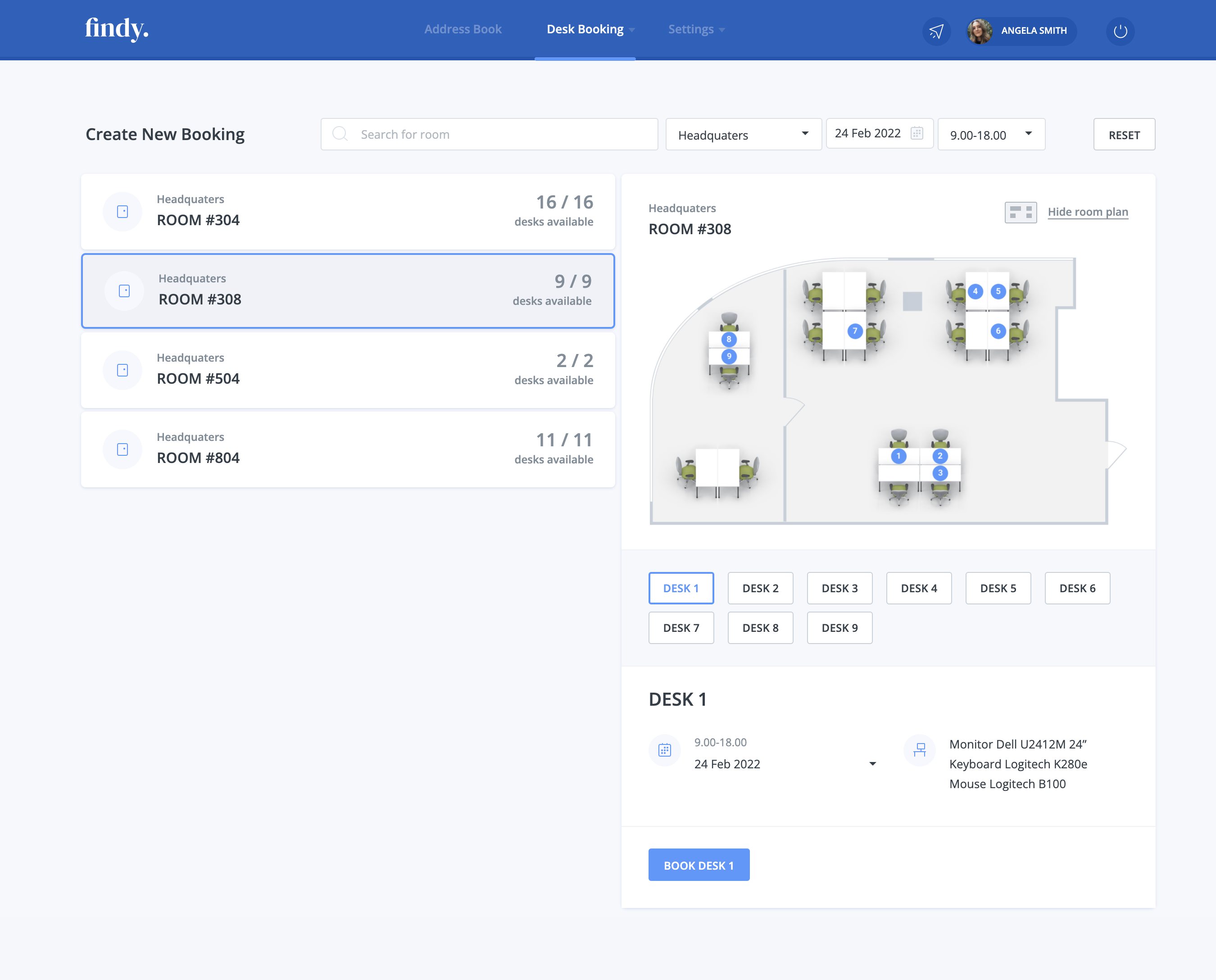Click the room plan layout icon
1216x980 pixels.
click(1020, 212)
